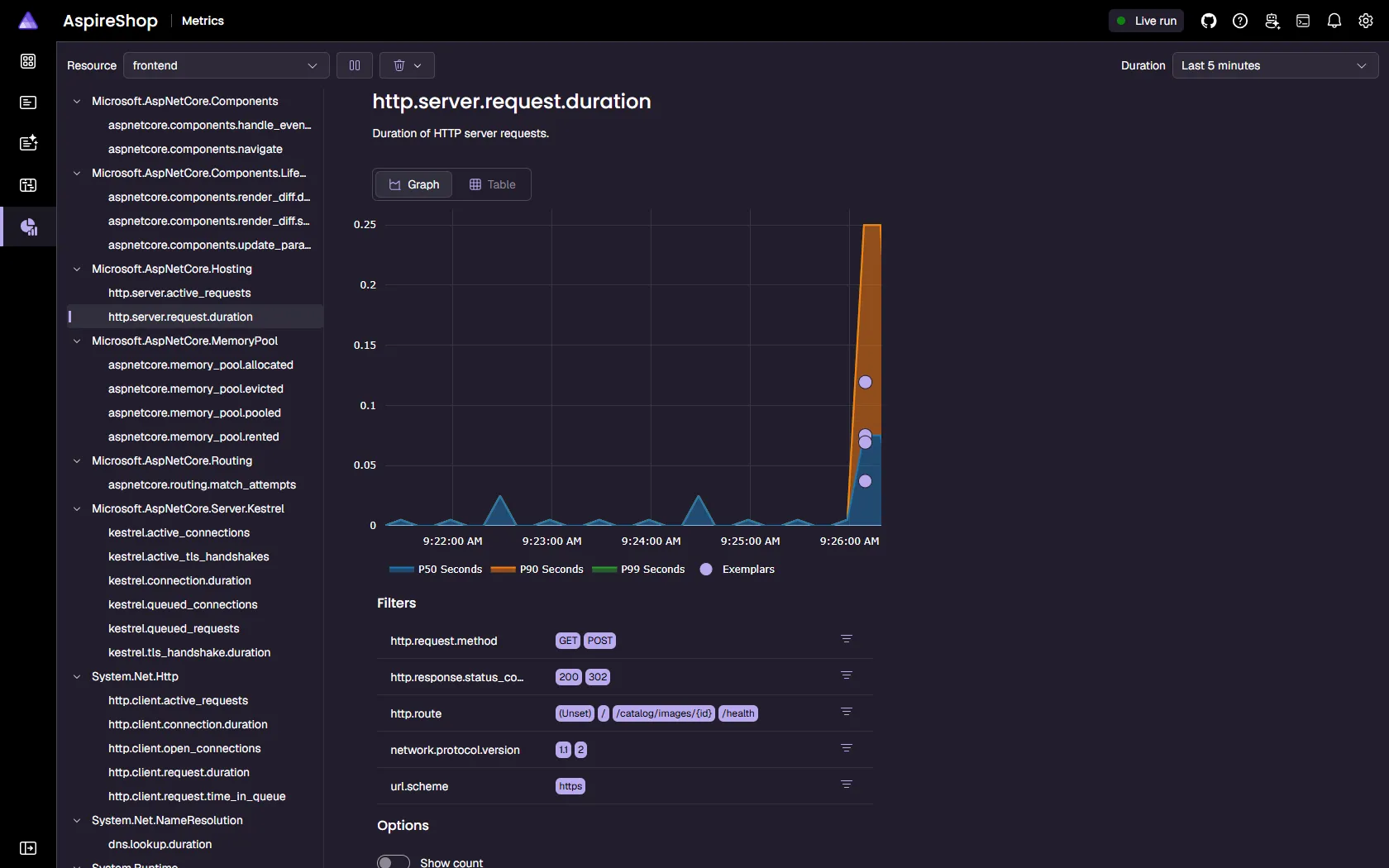Collapse System.Net.NameResolution group

pyautogui.click(x=77, y=820)
